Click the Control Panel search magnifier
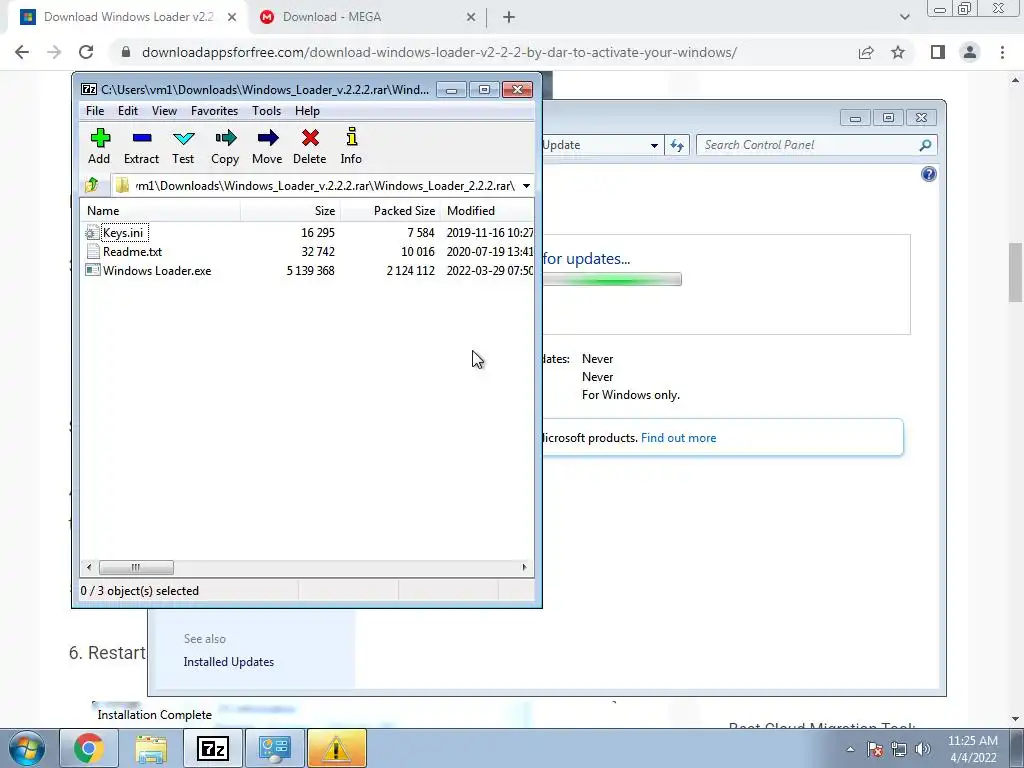The width and height of the screenshot is (1024, 768). tap(925, 145)
